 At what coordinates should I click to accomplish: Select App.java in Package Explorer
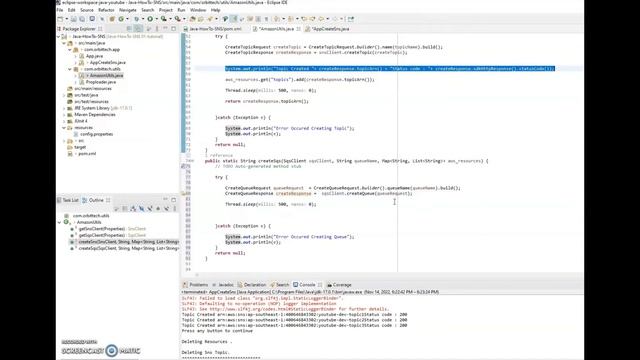tap(94, 56)
